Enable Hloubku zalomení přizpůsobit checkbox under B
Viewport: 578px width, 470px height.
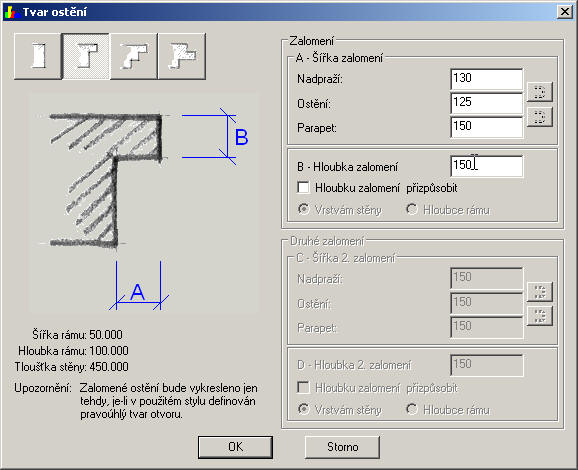click(303, 187)
